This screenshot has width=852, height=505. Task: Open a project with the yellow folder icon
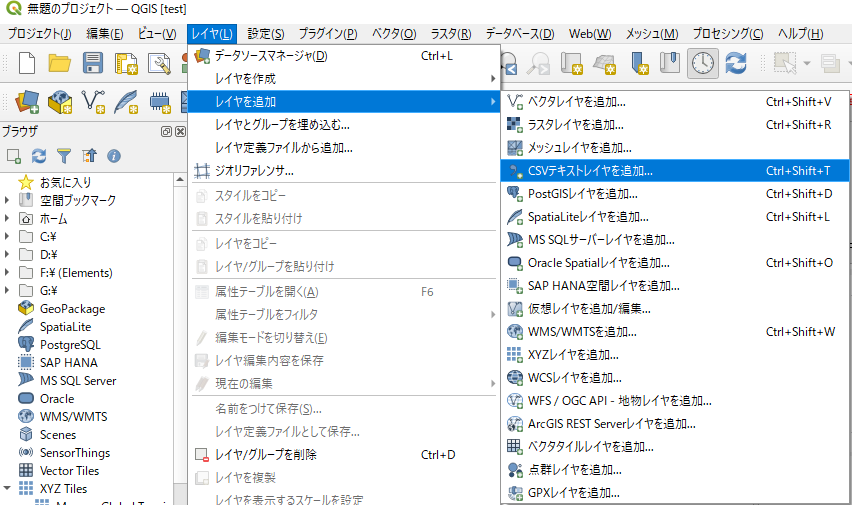point(60,64)
